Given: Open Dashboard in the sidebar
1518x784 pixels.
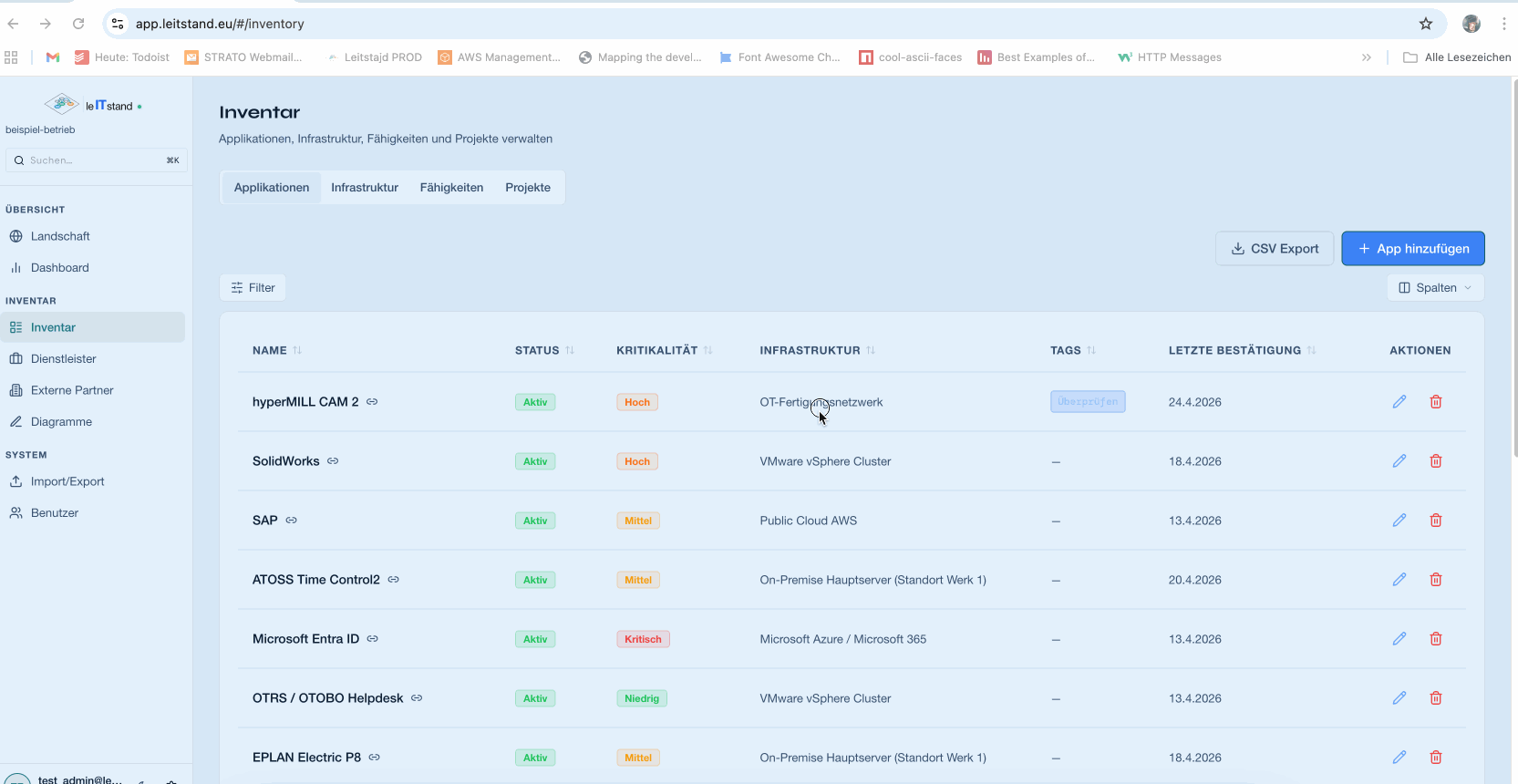Looking at the screenshot, I should pos(92,268).
